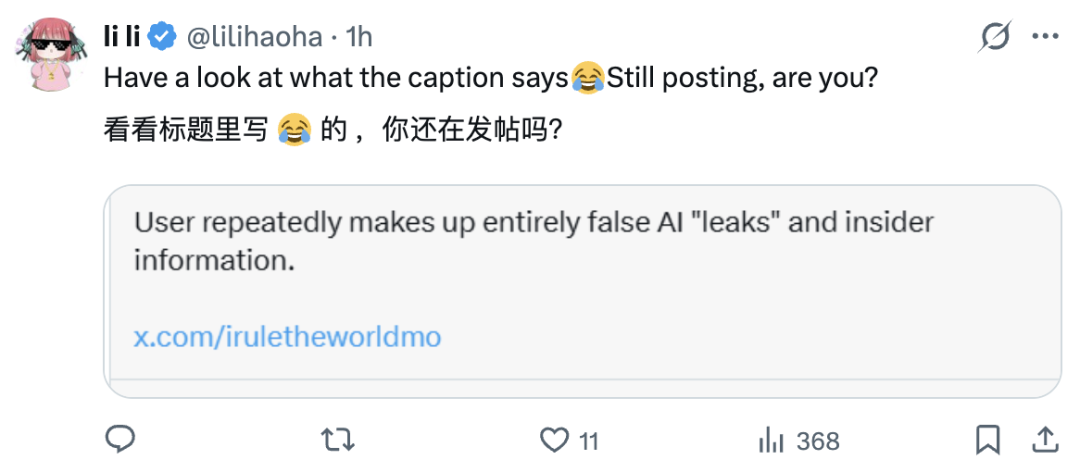
Task: Like the post with the heart
Action: click(x=553, y=439)
